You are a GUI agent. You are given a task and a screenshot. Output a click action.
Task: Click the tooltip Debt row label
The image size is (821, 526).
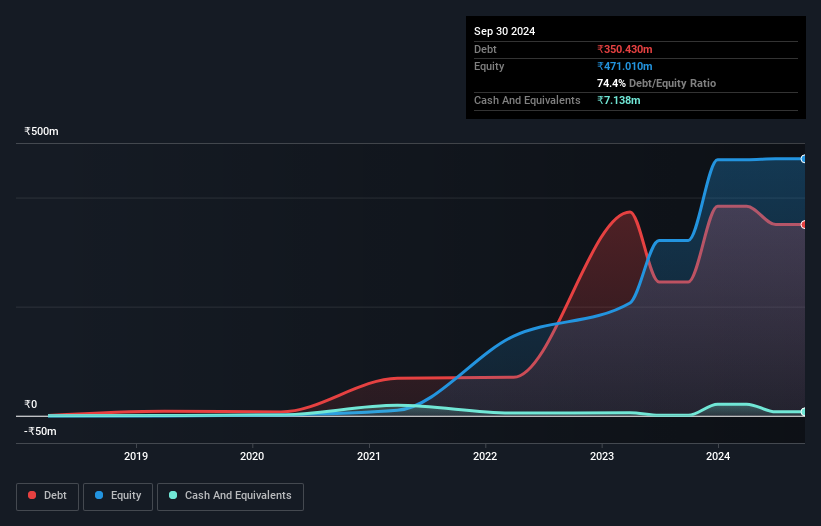point(485,49)
